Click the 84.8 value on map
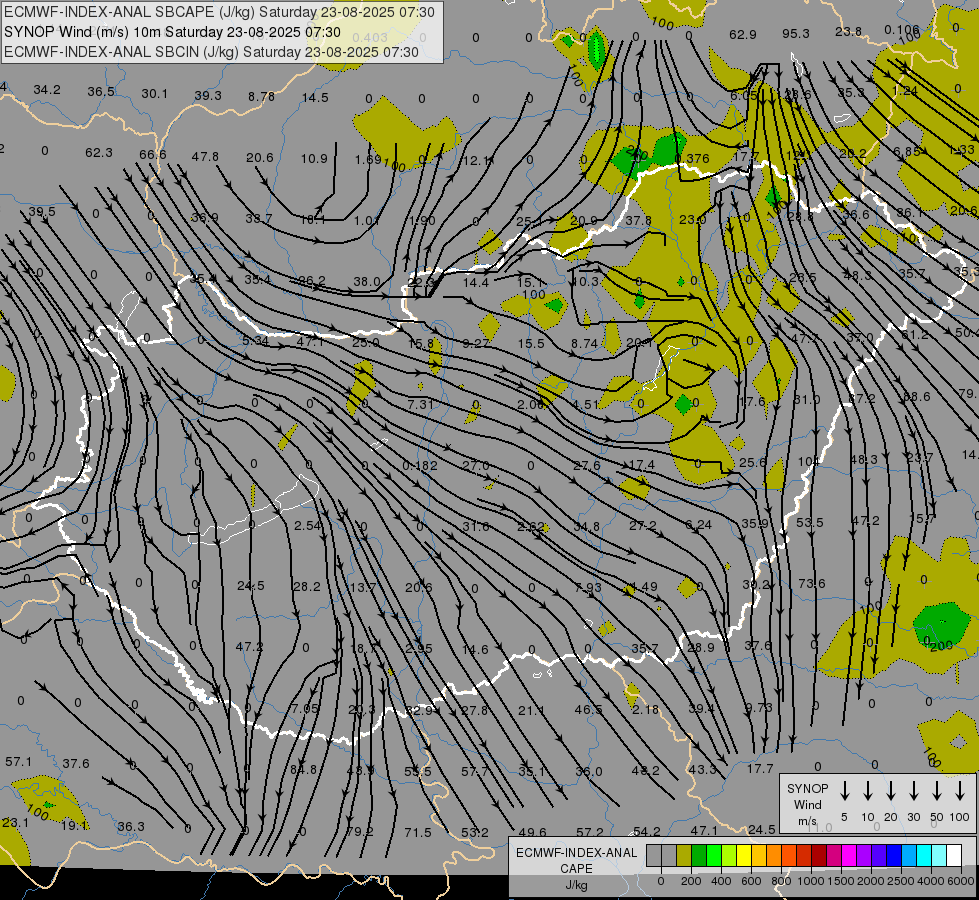This screenshot has width=979, height=900. pyautogui.click(x=303, y=769)
